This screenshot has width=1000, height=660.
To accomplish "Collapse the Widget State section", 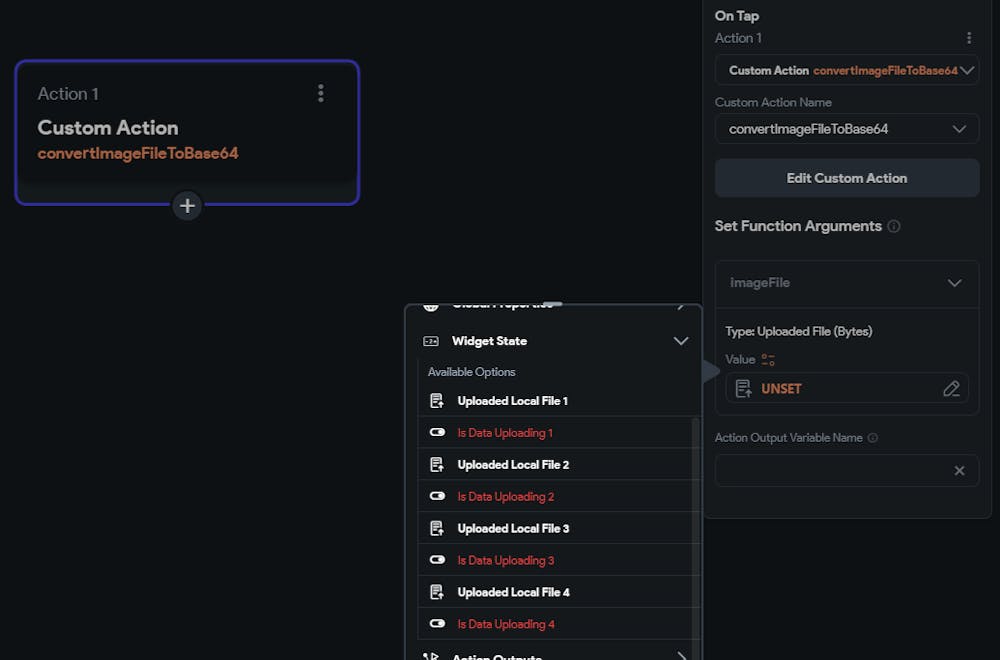I will pos(681,340).
